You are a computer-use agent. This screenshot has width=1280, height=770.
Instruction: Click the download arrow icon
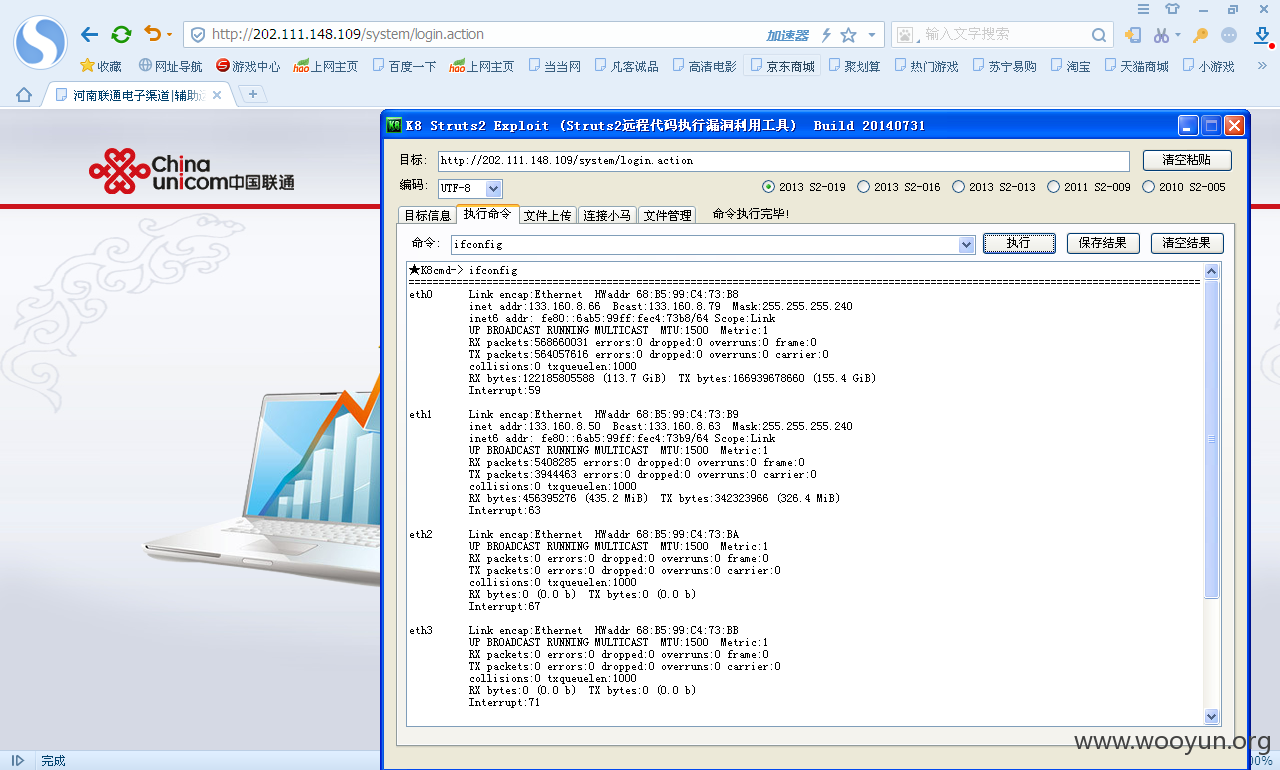click(1262, 35)
